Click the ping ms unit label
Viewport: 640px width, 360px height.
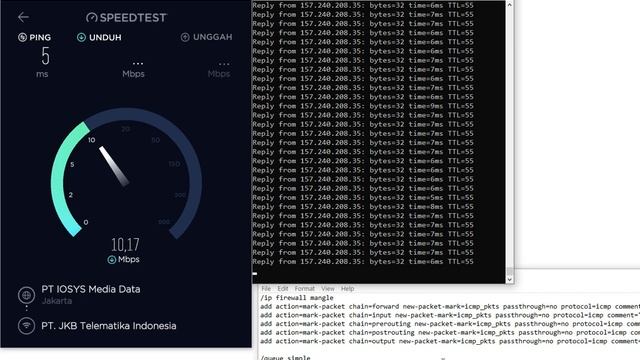tap(42, 74)
